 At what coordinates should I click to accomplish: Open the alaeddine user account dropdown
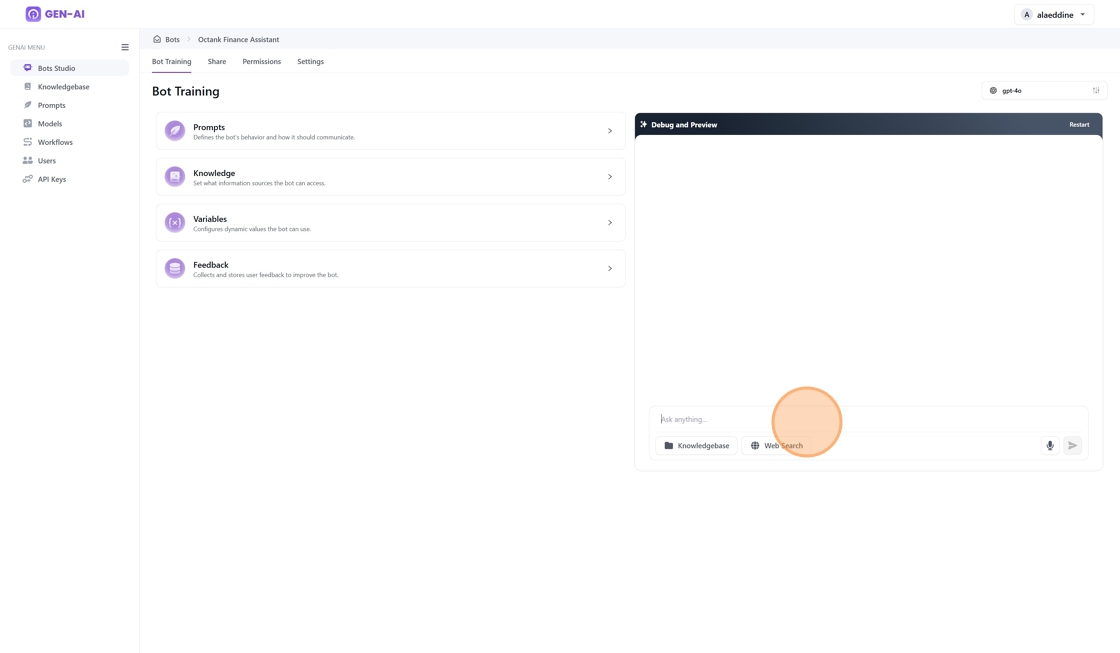click(x=1054, y=15)
